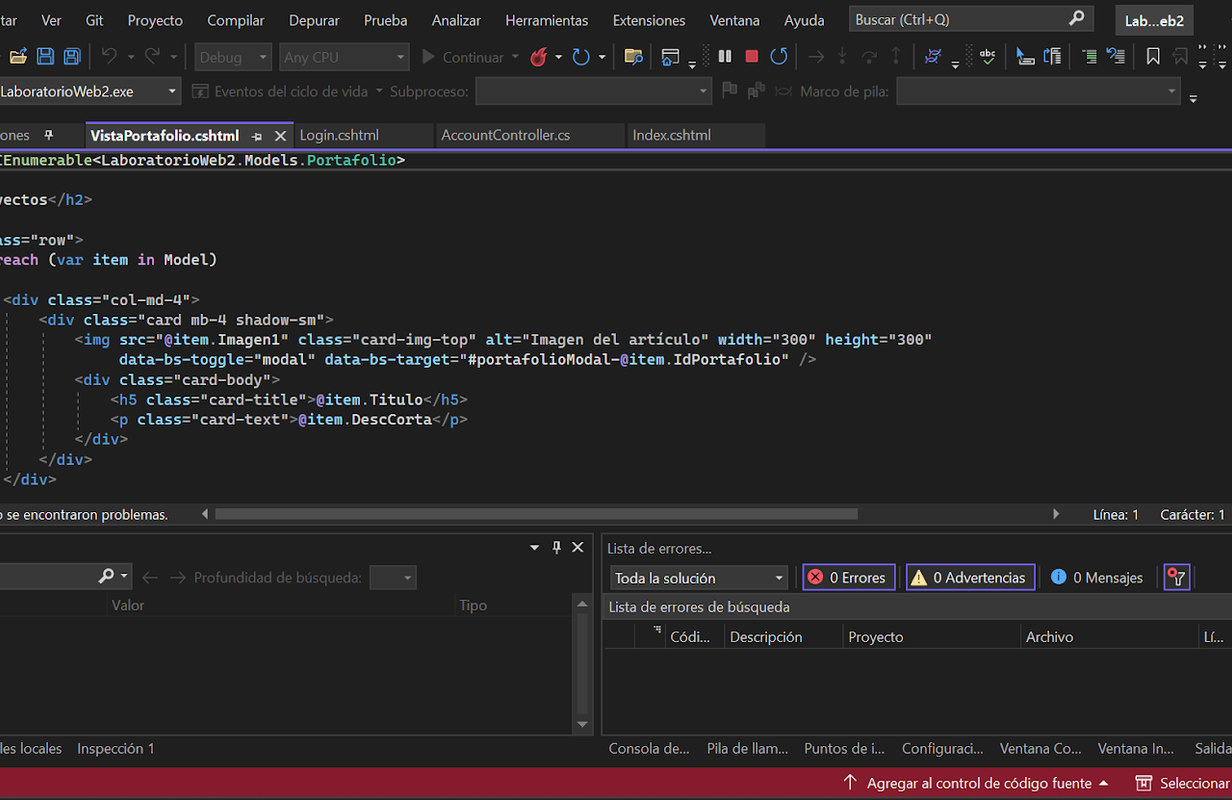This screenshot has height=800, width=1232.
Task: Click the multiple flags thread icon
Action: pos(756,91)
